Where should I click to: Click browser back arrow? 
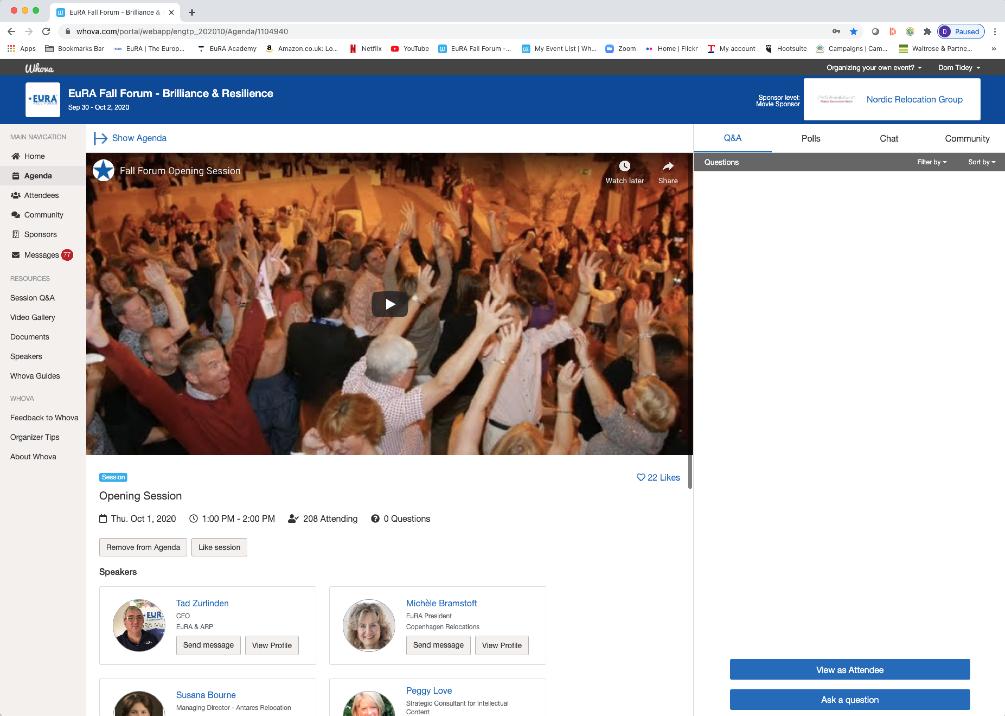pos(12,31)
